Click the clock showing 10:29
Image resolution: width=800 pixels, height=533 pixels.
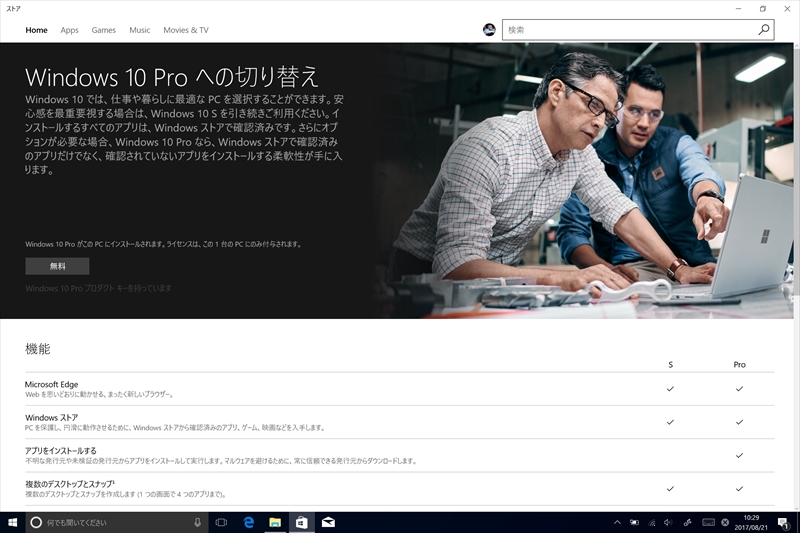(x=751, y=522)
